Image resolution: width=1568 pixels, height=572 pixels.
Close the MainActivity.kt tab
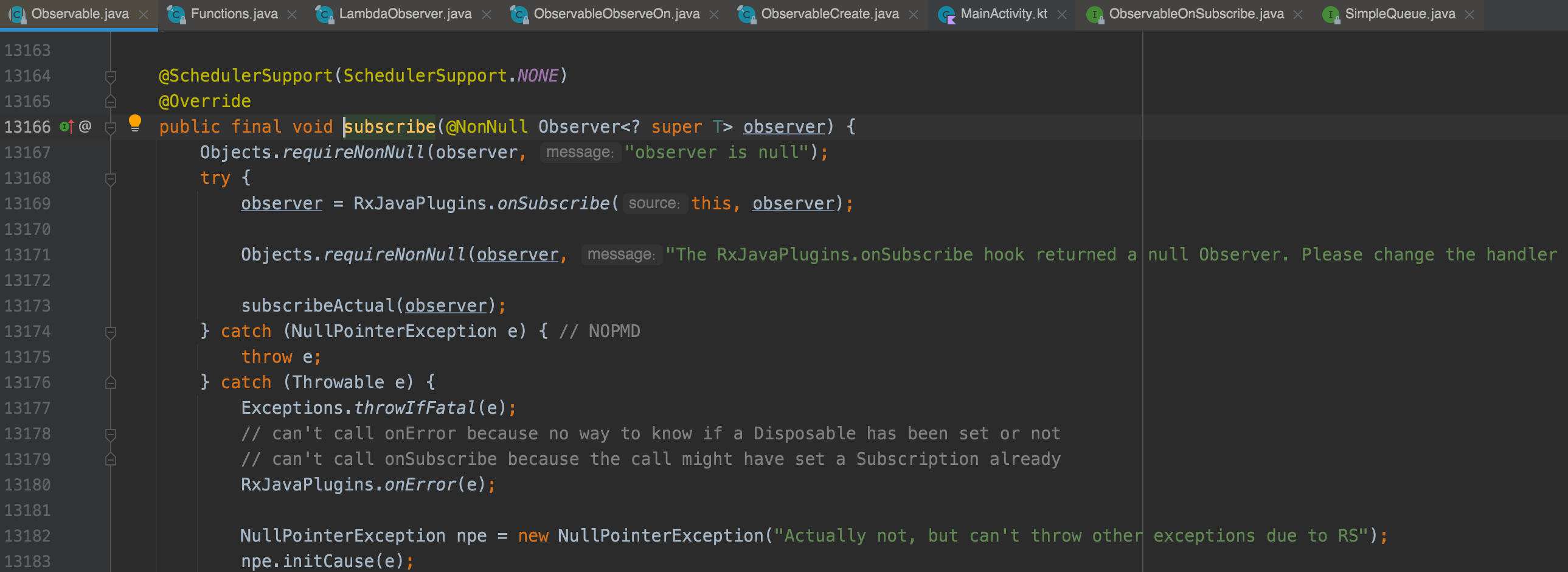[1061, 15]
